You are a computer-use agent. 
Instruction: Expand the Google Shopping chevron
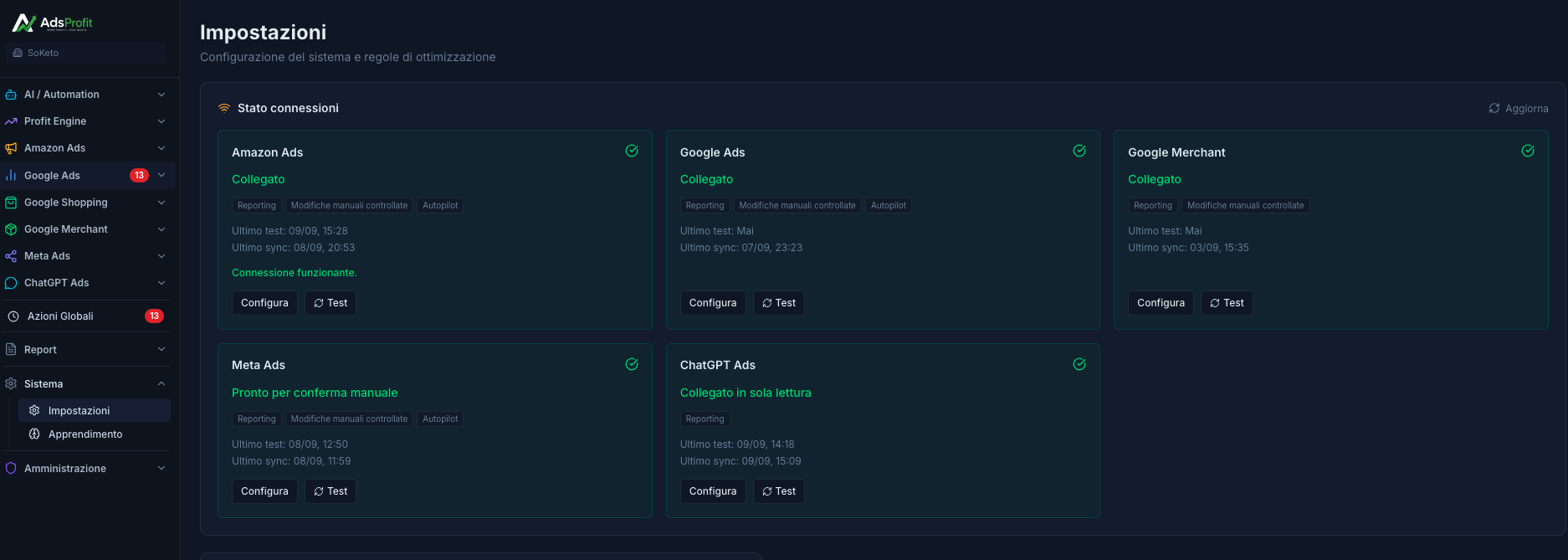[161, 203]
